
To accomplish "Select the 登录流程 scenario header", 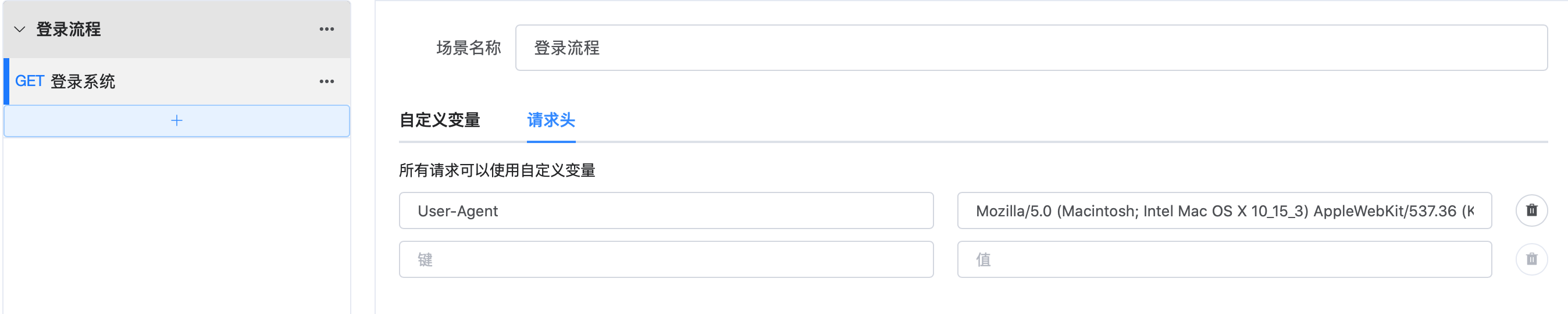I will (x=177, y=29).
